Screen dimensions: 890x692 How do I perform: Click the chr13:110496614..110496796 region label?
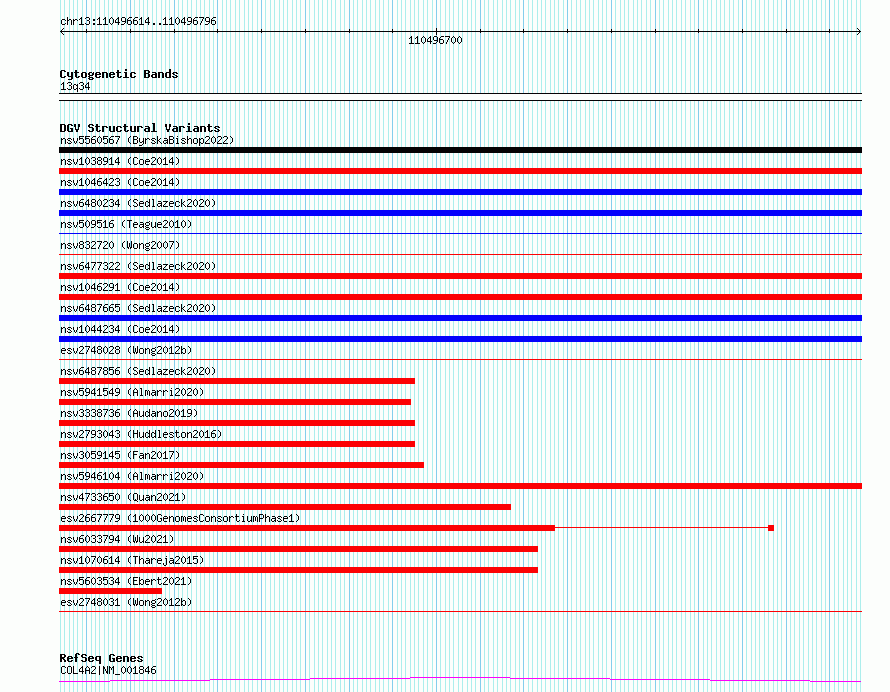[138, 21]
